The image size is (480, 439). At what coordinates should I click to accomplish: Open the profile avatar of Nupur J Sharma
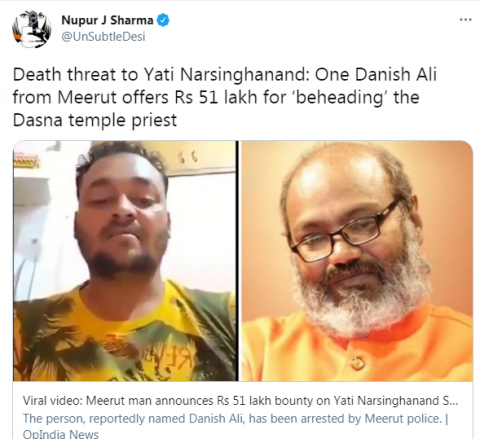coord(32,29)
